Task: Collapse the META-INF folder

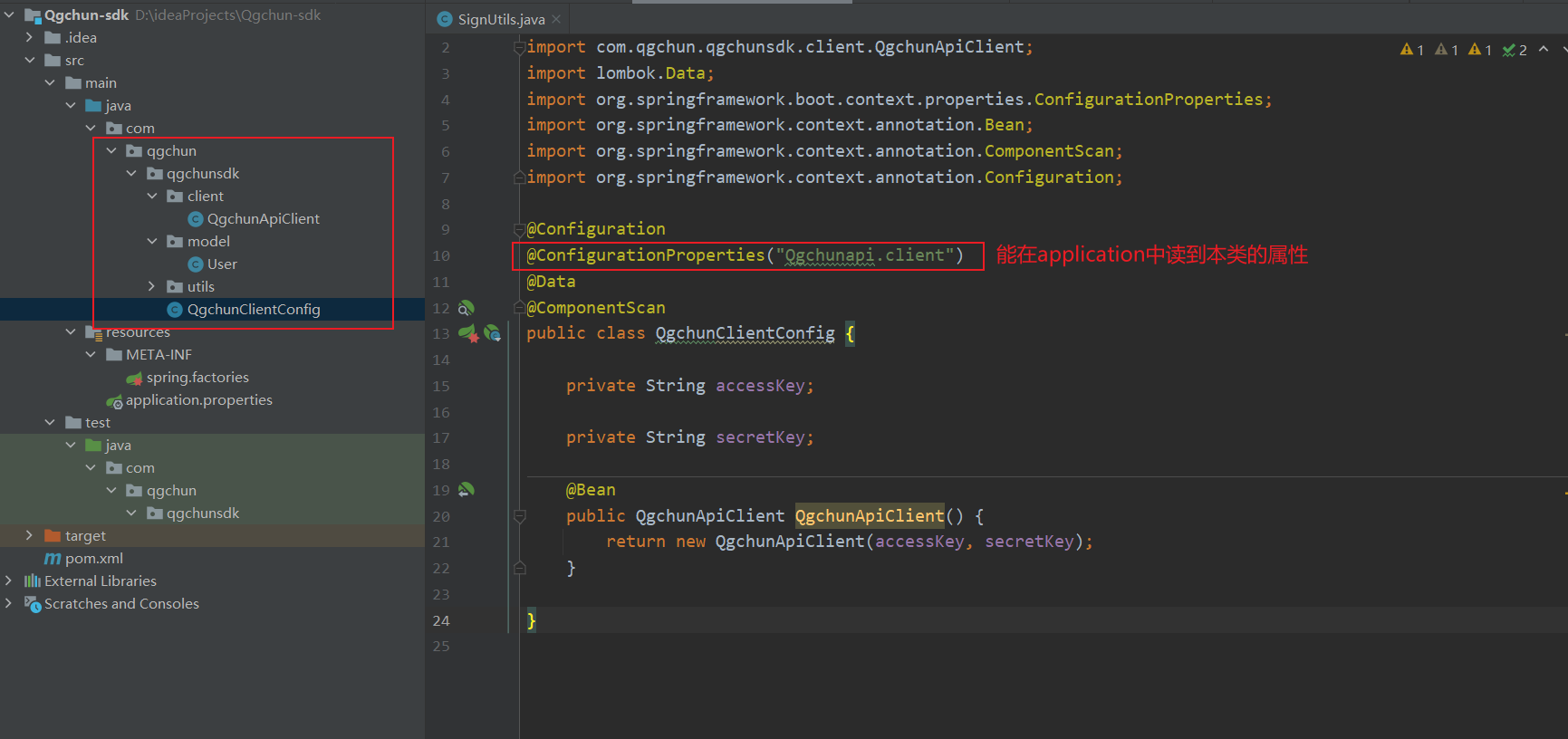Action: (91, 355)
